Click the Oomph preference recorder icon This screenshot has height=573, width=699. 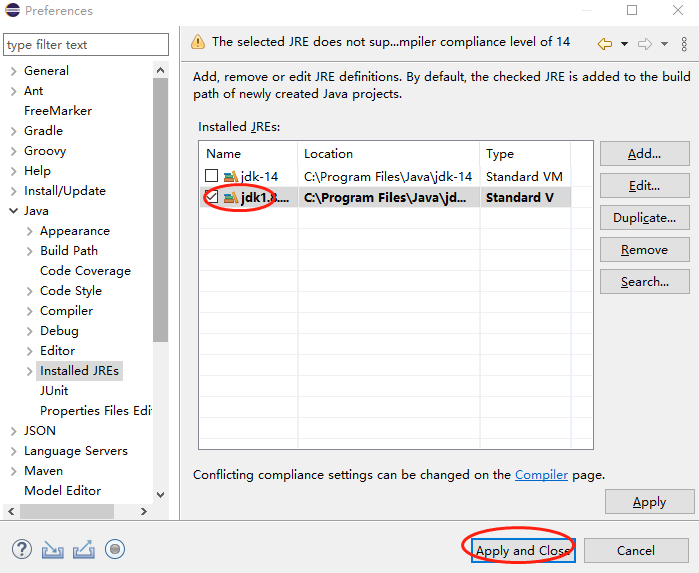coord(115,549)
